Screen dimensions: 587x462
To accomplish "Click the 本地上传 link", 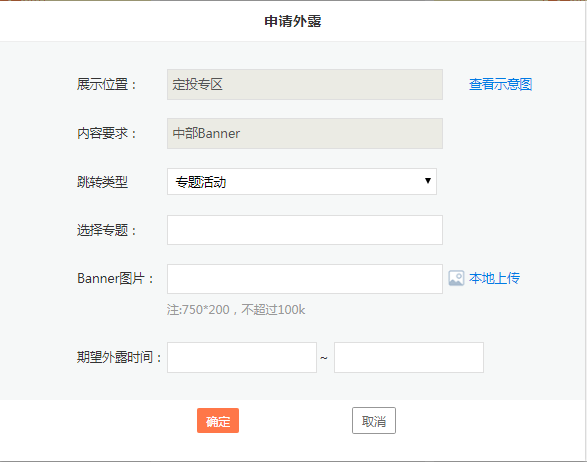I will [494, 278].
